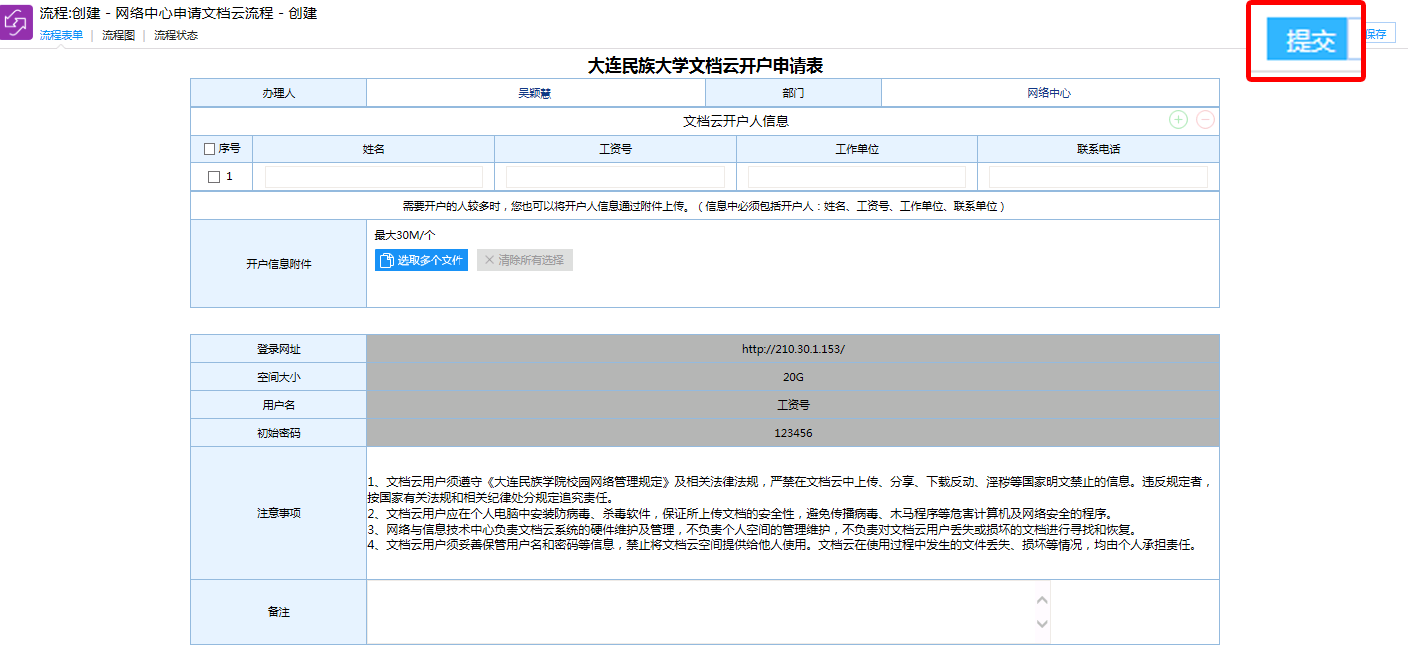Viewport: 1408px width, 671px height.
Task: Click the scroll down arrow in 备注 box
Action: pyautogui.click(x=1042, y=624)
